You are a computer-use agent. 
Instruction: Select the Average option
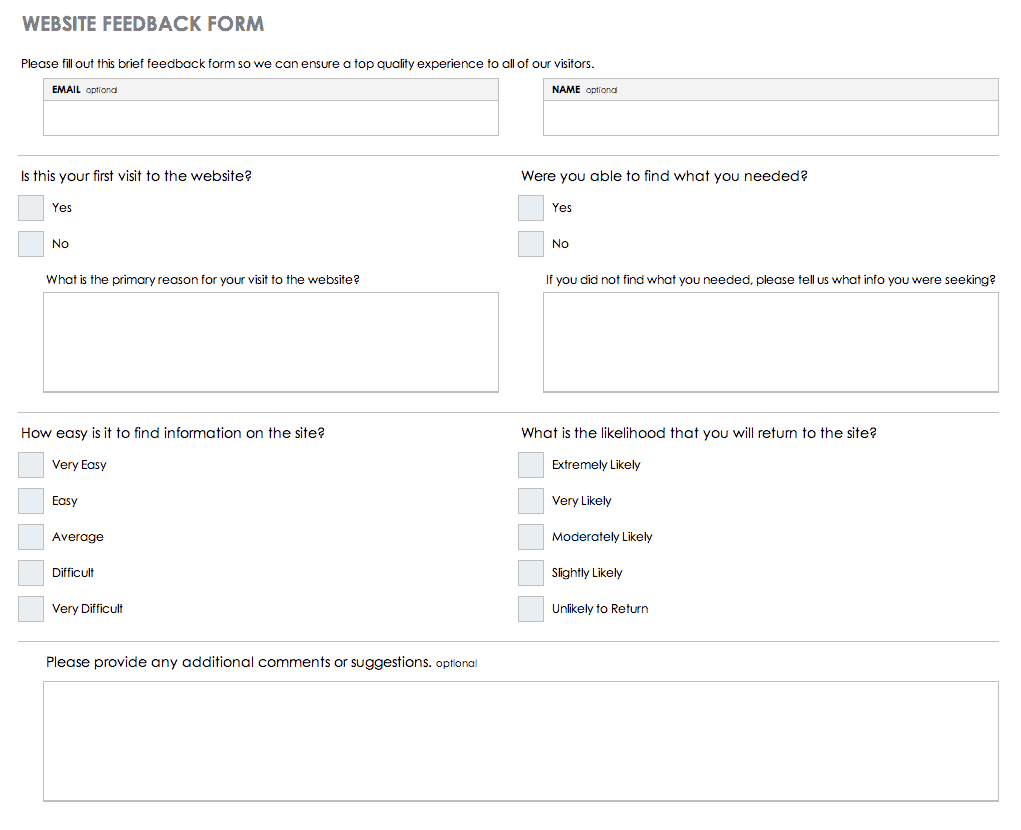[x=30, y=536]
